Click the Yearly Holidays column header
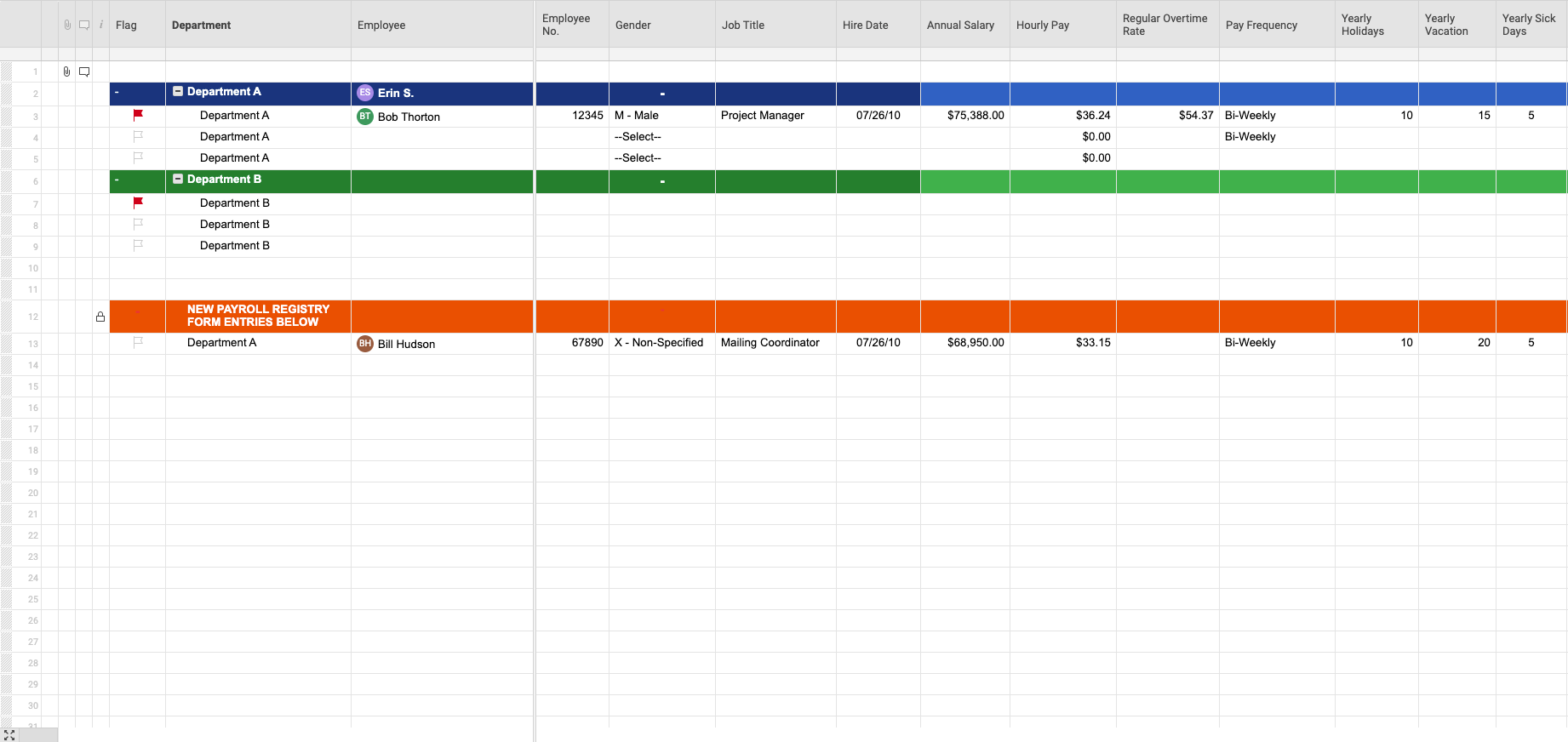 point(1376,25)
